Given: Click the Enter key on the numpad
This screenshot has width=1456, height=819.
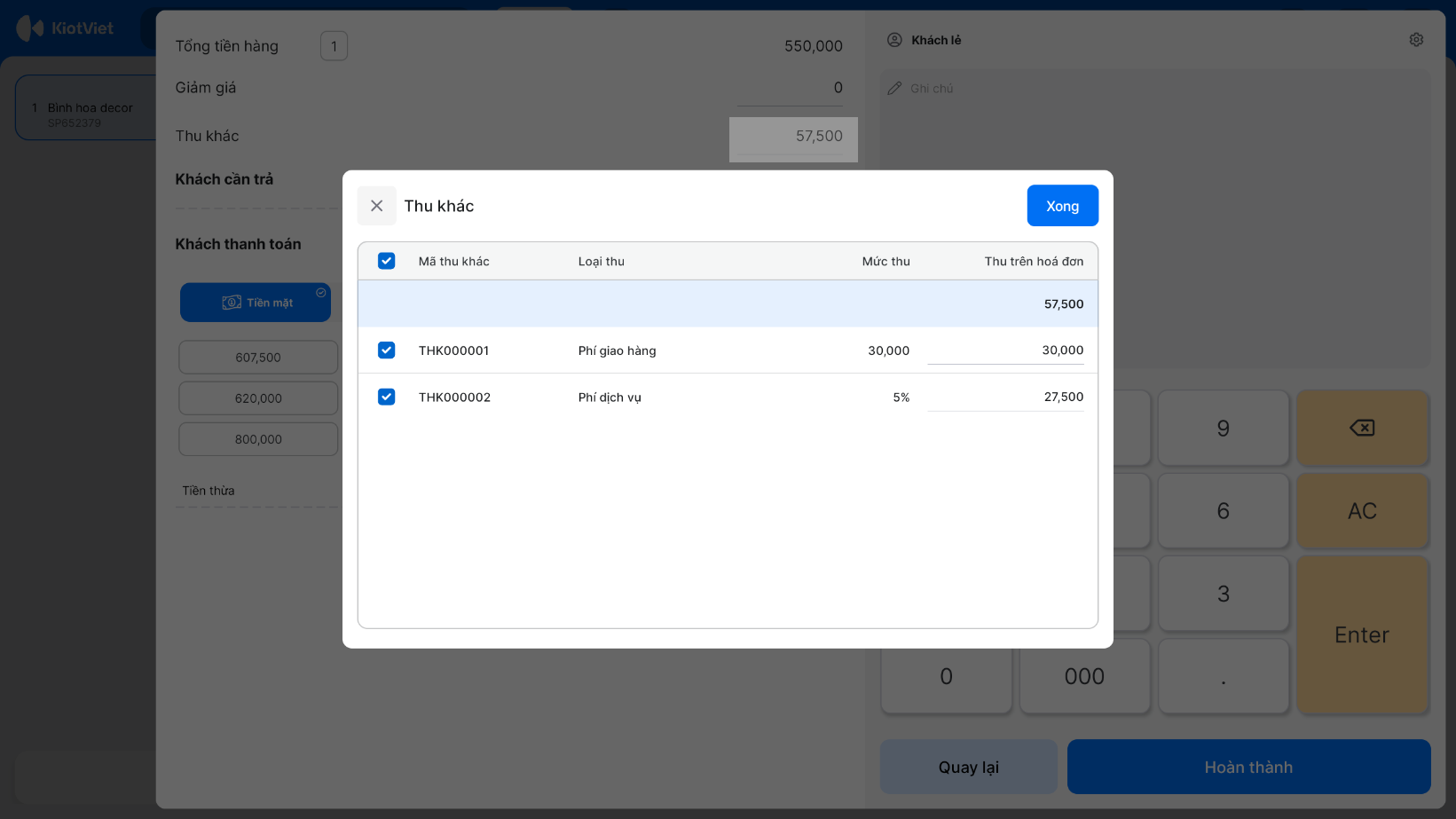Looking at the screenshot, I should (x=1362, y=634).
